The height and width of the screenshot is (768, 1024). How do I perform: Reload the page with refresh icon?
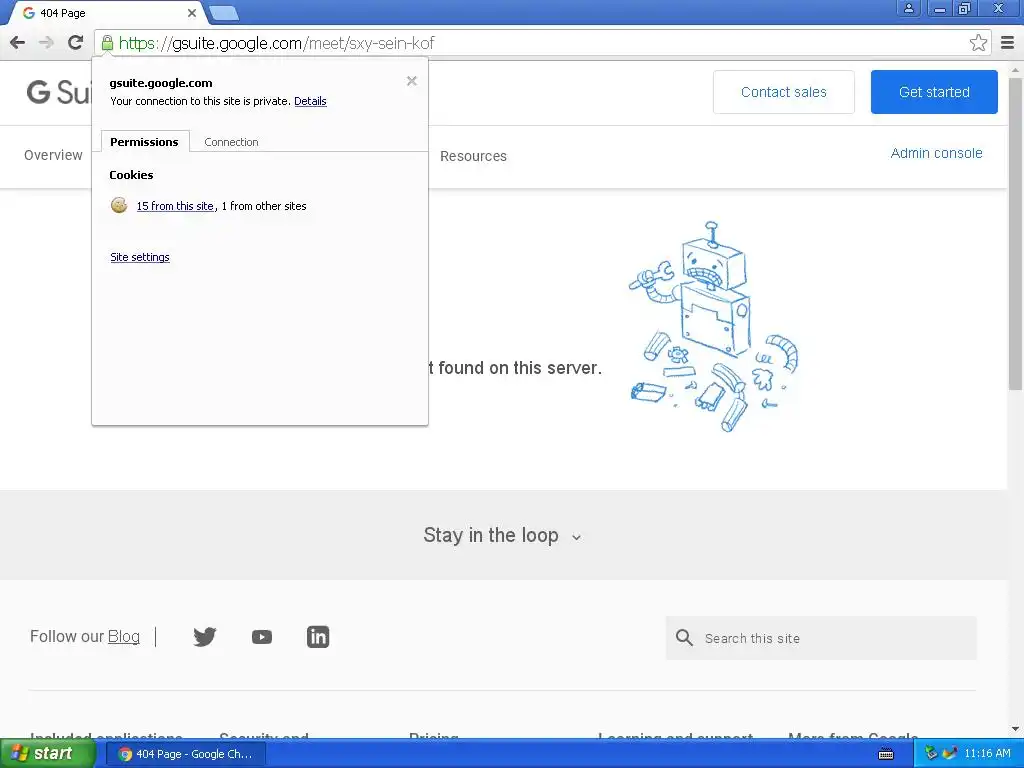[75, 43]
